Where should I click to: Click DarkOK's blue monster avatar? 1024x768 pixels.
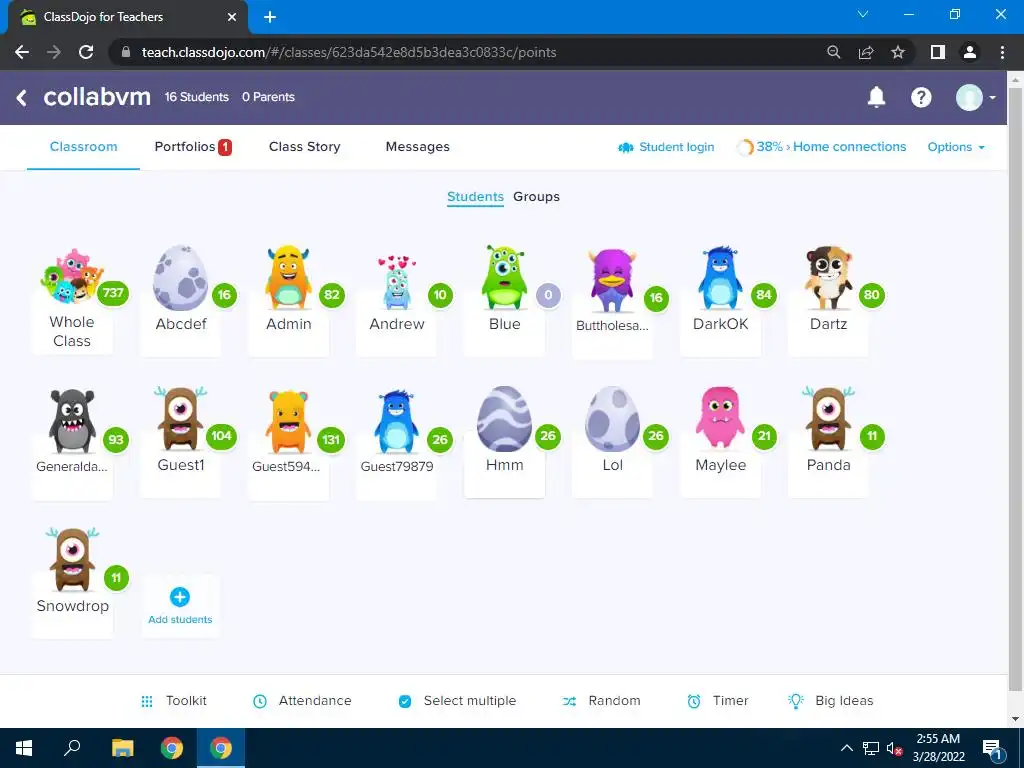[720, 277]
